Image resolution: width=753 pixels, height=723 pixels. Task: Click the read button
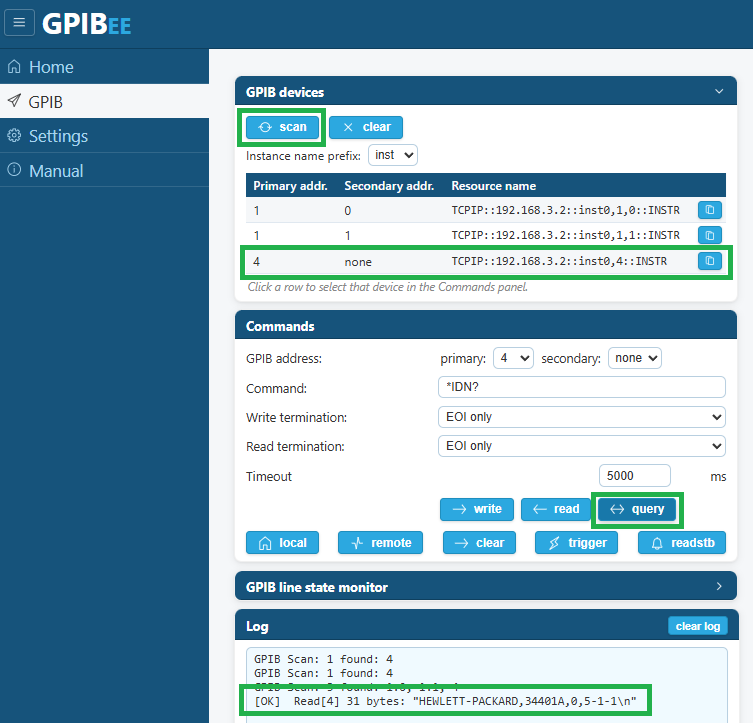tap(556, 509)
